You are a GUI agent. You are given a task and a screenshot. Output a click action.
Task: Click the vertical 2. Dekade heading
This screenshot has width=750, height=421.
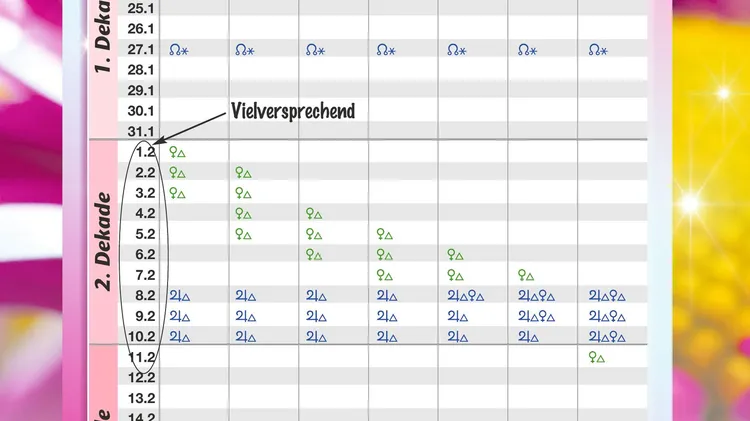pos(103,241)
